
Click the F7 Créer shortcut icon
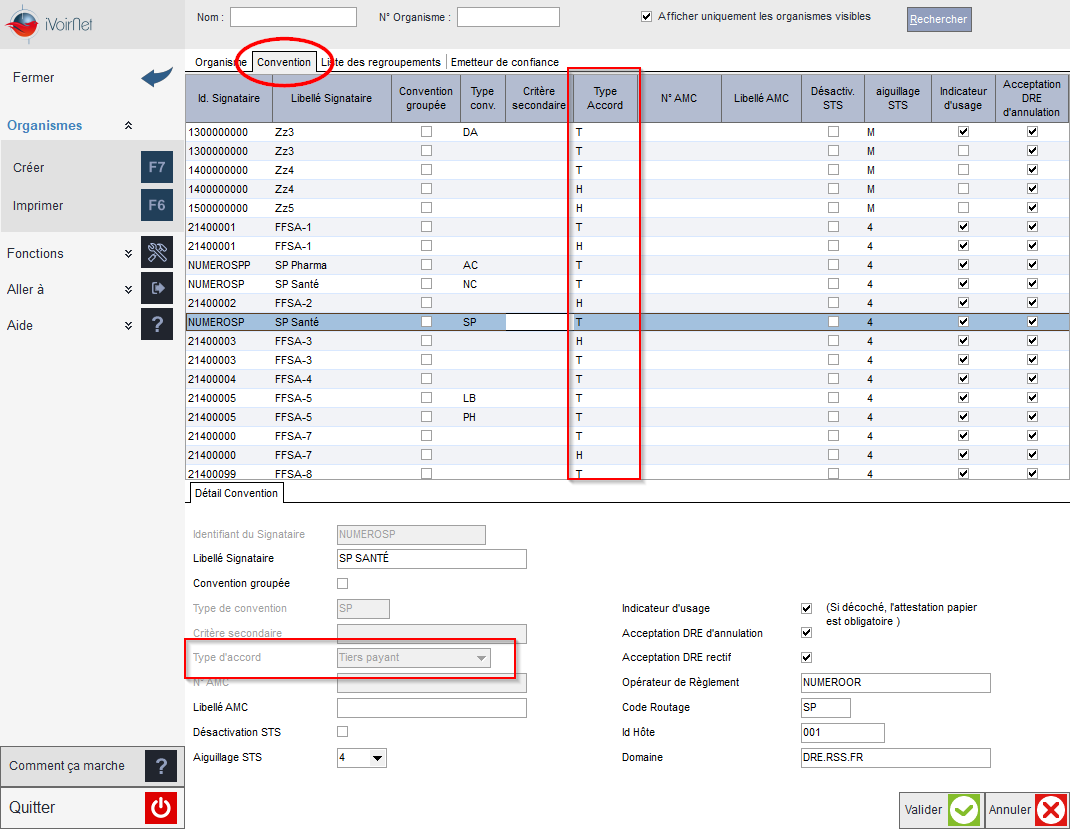157,167
